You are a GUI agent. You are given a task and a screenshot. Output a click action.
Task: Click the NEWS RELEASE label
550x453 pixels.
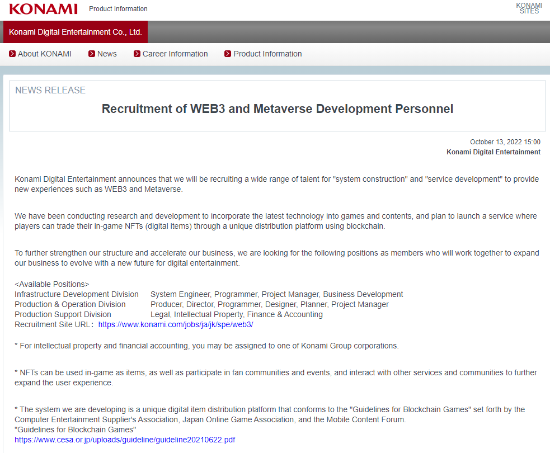[50, 90]
